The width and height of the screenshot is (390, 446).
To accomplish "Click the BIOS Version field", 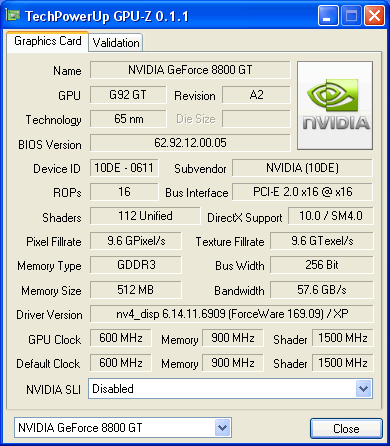I will [x=190, y=143].
